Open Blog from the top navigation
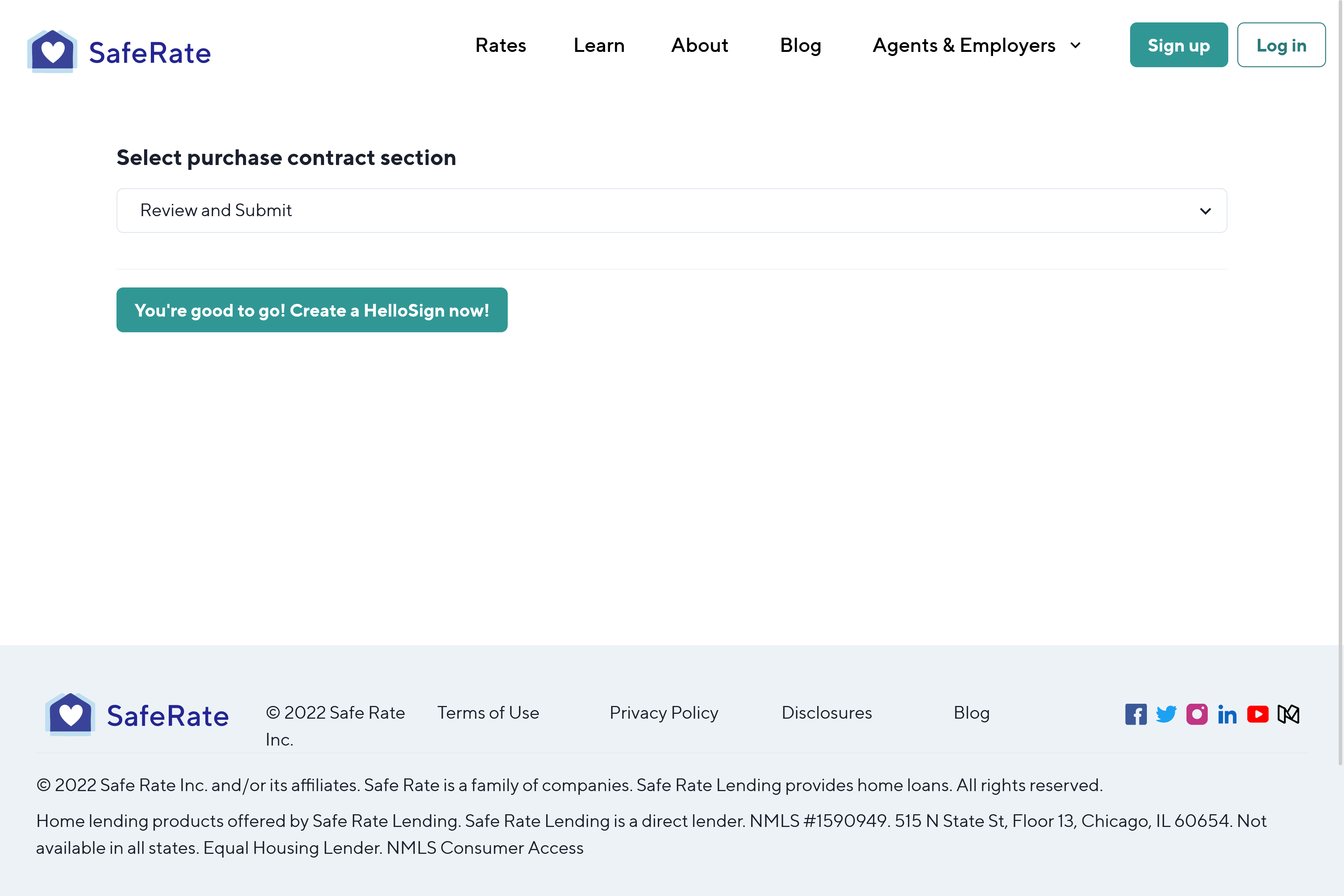1344x896 pixels. coord(800,45)
